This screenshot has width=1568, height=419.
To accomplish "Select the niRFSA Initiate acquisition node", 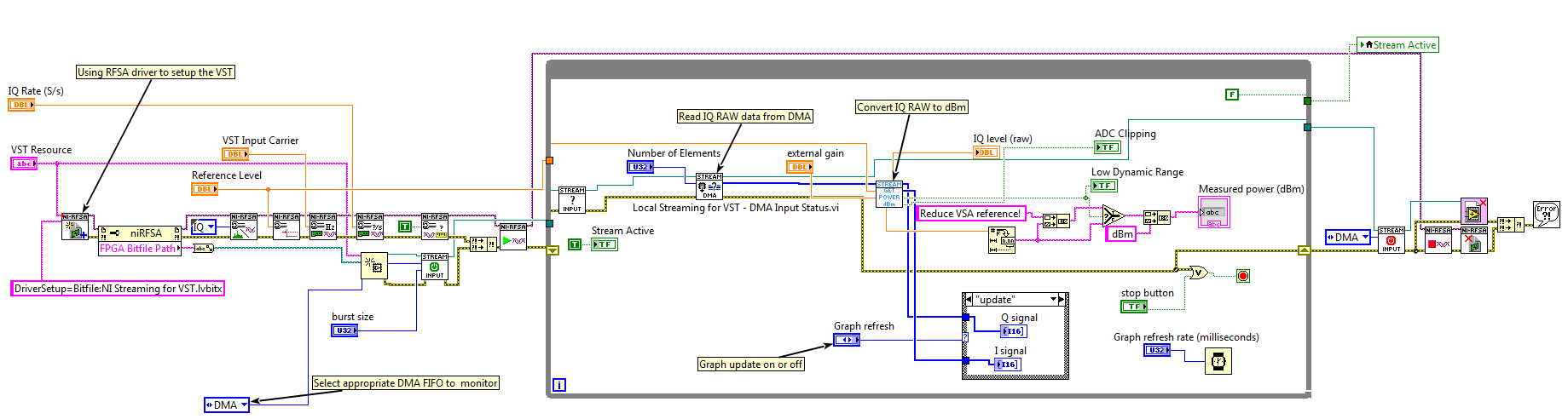I will point(513,237).
